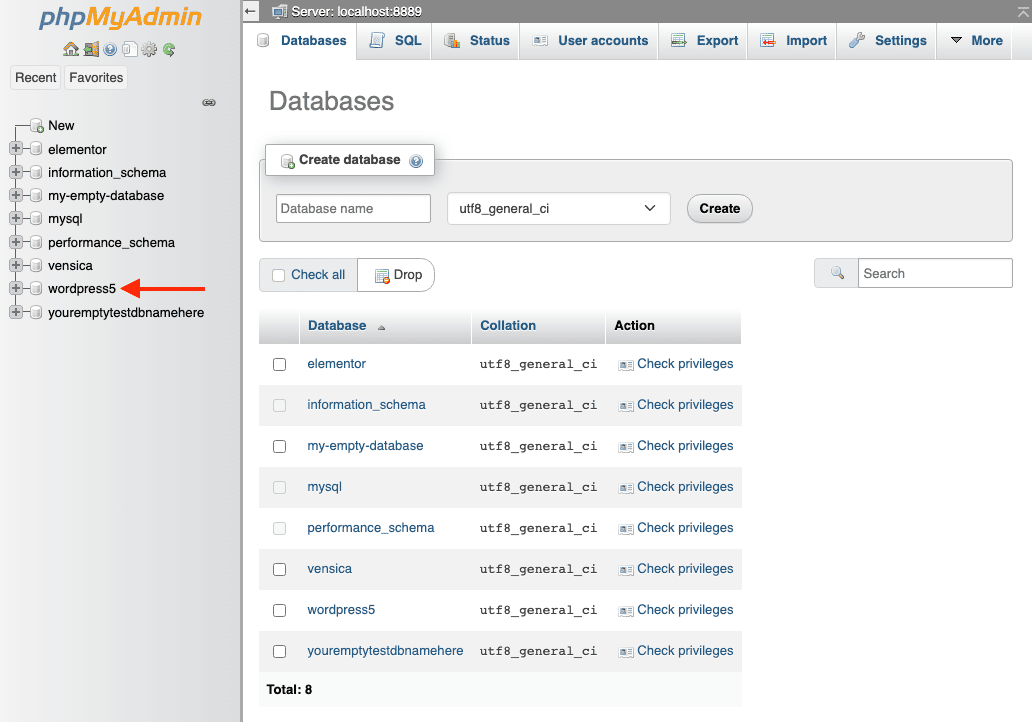Open the More tab menu

[x=975, y=41]
